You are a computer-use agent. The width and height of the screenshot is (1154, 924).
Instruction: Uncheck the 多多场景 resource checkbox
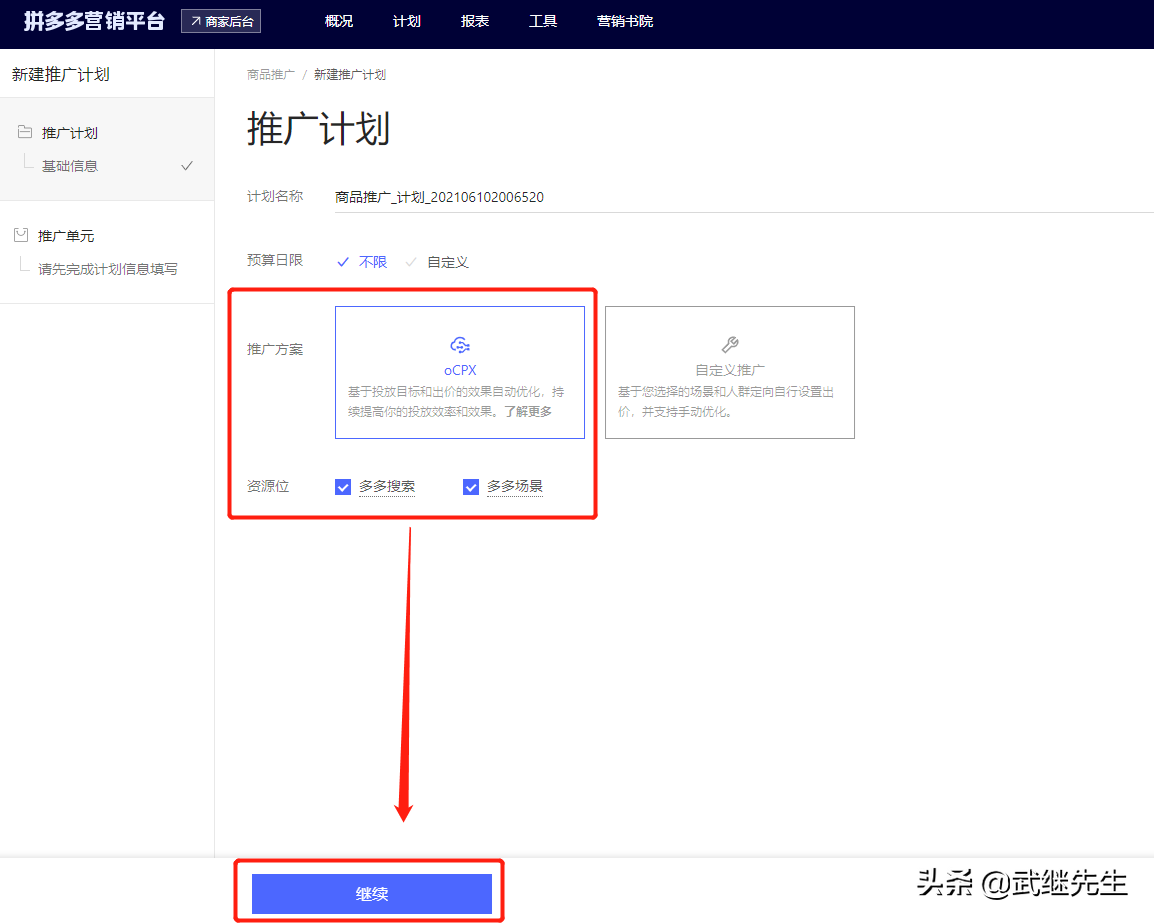[471, 486]
